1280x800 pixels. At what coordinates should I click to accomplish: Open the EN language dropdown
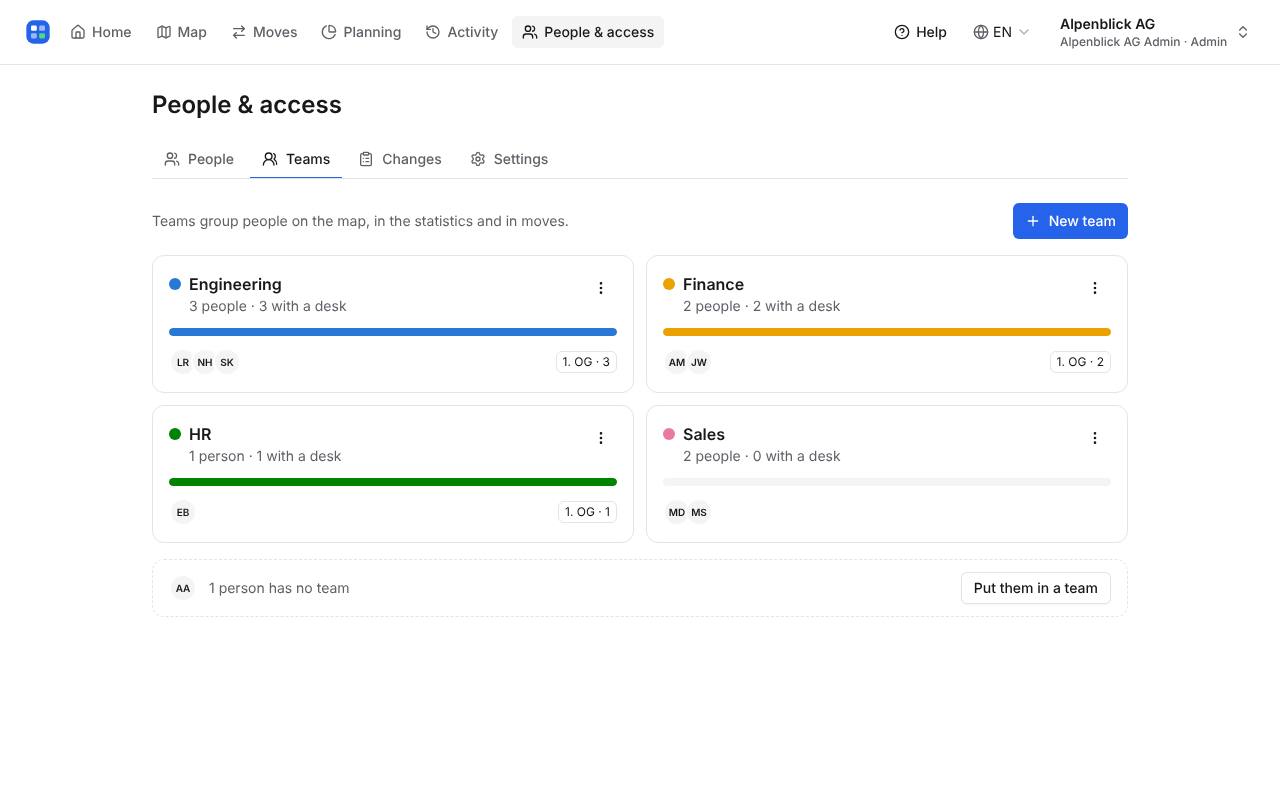coord(1001,32)
